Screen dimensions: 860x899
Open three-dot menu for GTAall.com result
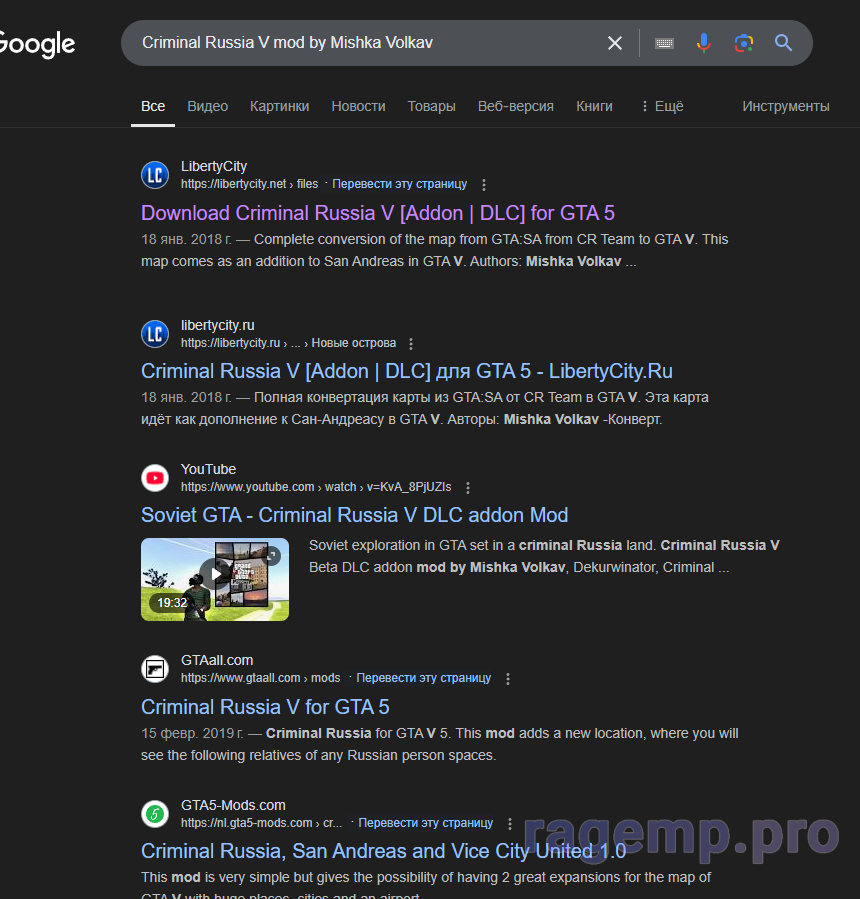click(508, 679)
